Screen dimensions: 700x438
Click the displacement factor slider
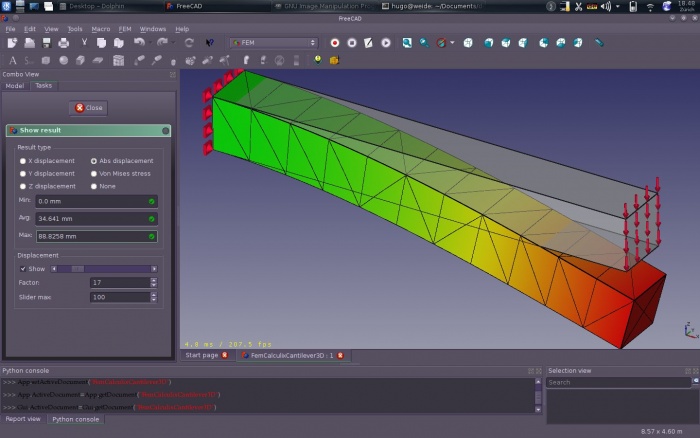[x=104, y=269]
